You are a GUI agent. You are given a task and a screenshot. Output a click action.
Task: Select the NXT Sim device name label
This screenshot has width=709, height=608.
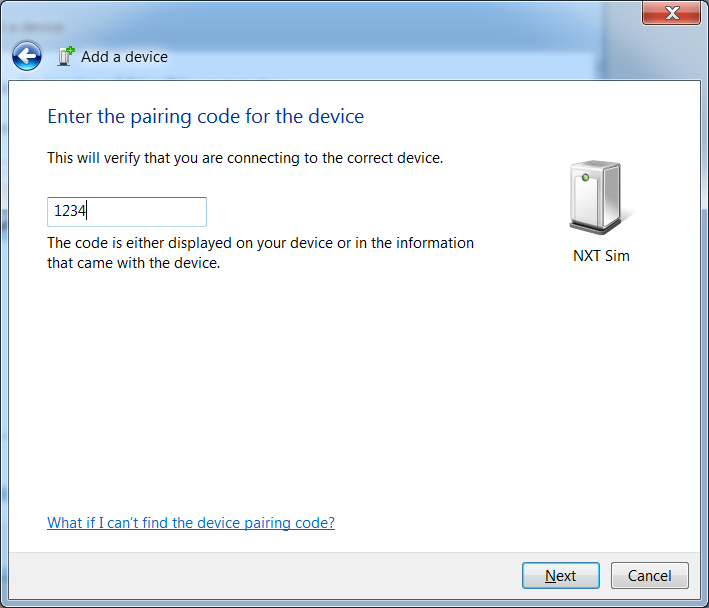click(x=601, y=256)
